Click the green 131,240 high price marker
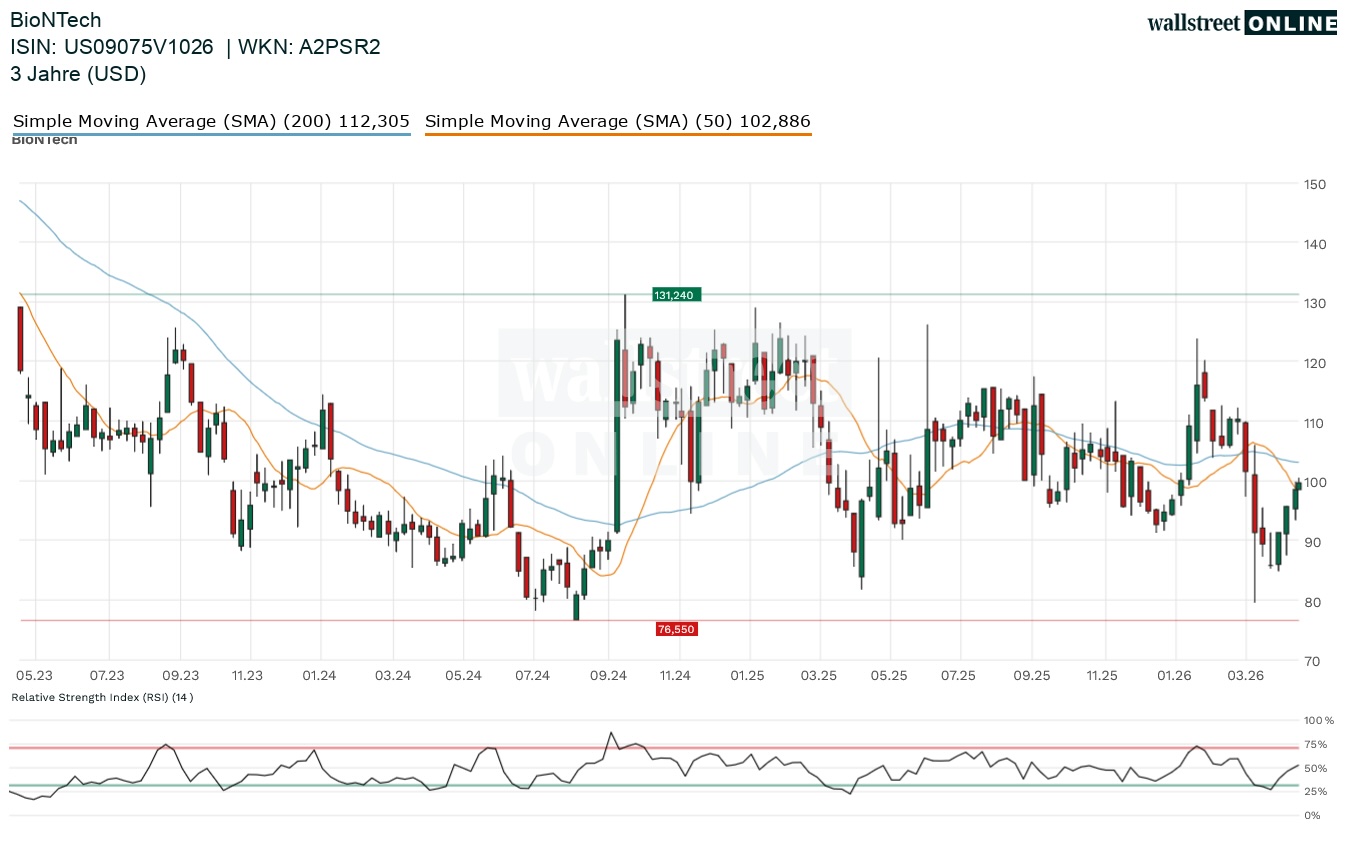This screenshot has height=843, width=1349. point(676,295)
